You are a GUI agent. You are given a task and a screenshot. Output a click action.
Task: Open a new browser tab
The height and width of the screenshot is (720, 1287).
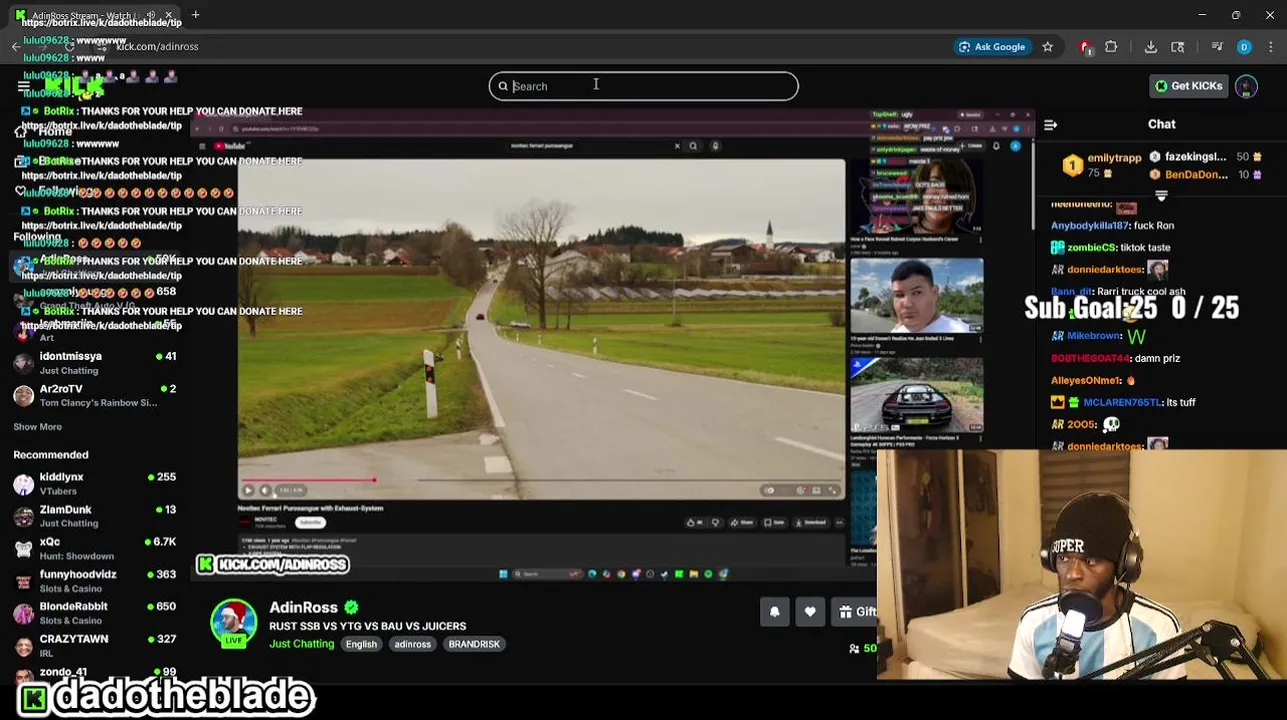[x=196, y=15]
